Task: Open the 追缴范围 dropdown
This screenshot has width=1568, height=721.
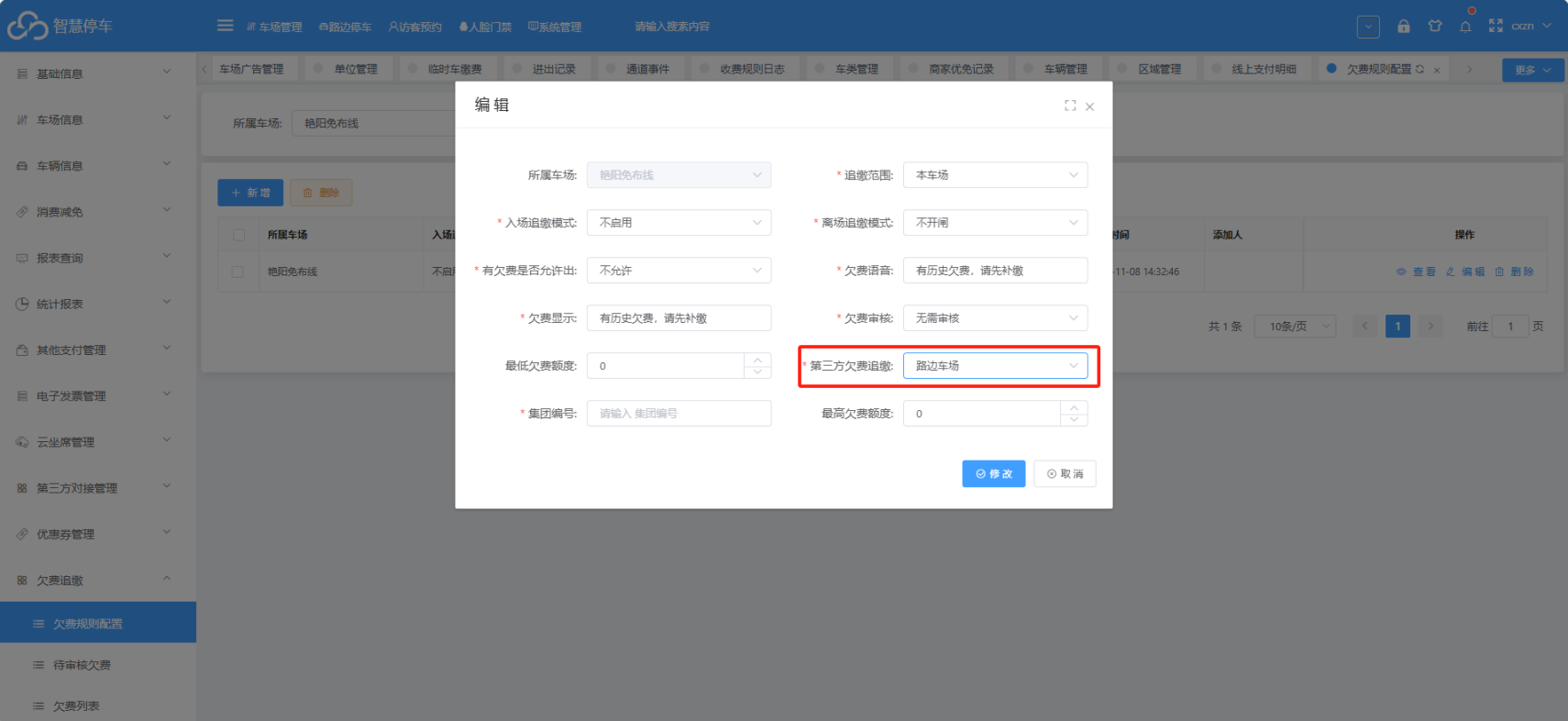Action: click(995, 175)
